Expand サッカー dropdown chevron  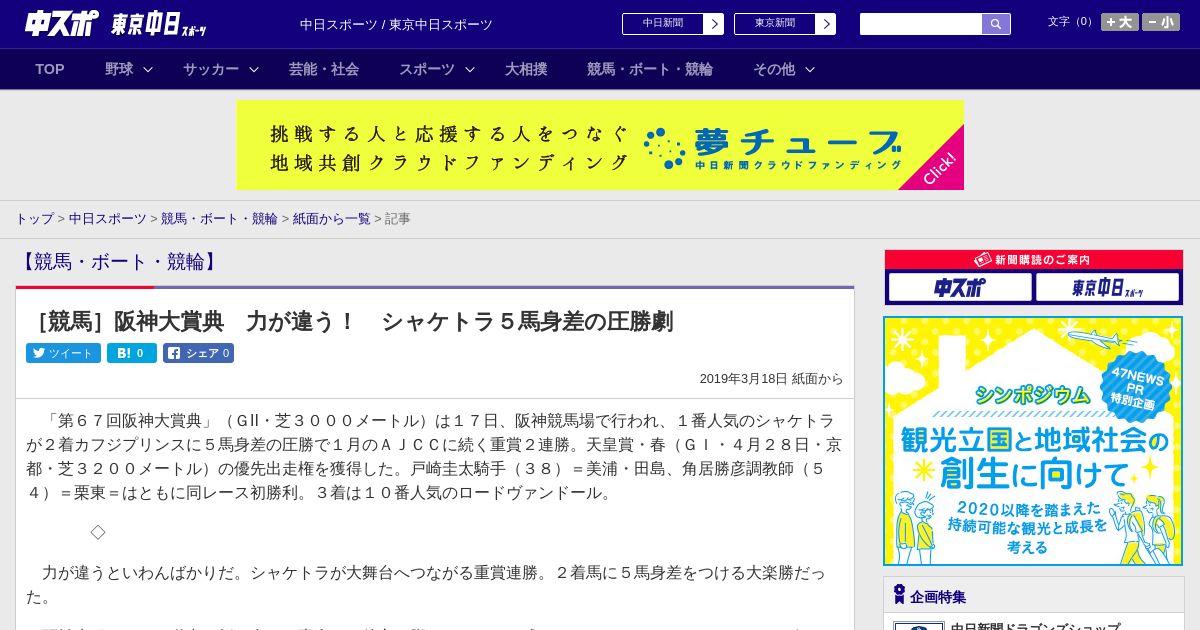tap(254, 69)
